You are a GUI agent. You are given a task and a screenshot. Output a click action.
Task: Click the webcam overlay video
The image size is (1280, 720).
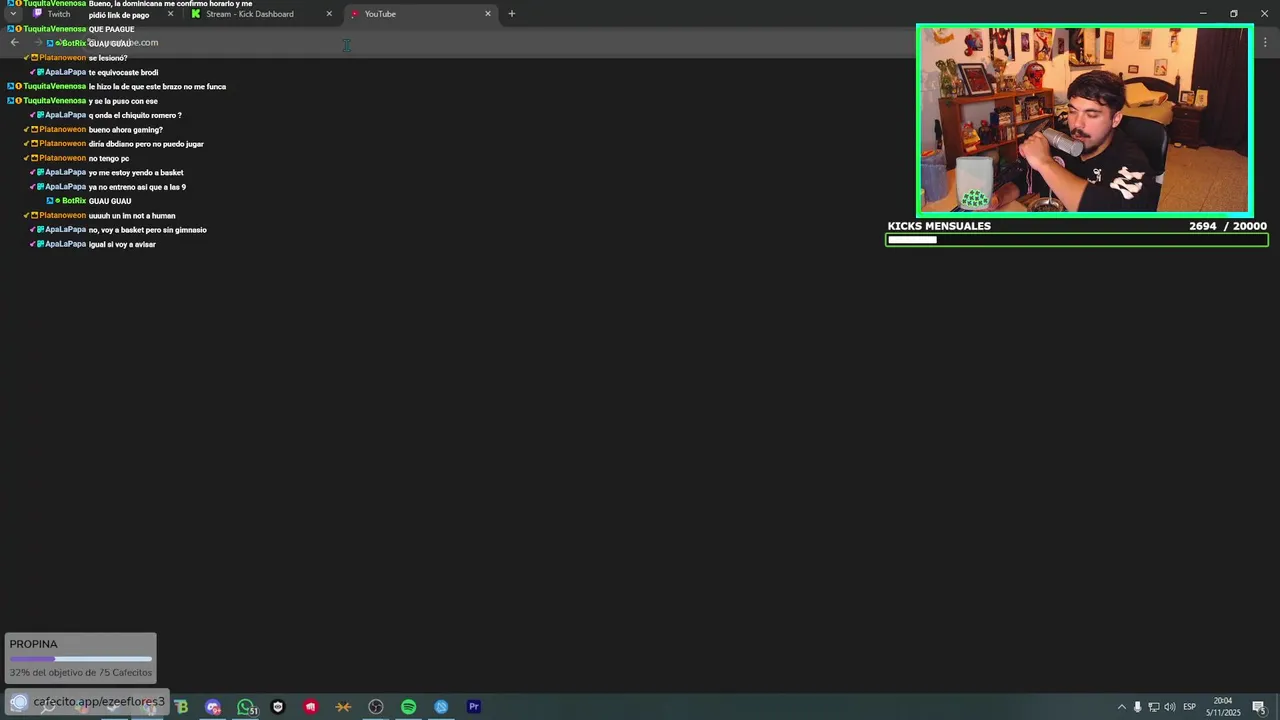coord(1085,120)
